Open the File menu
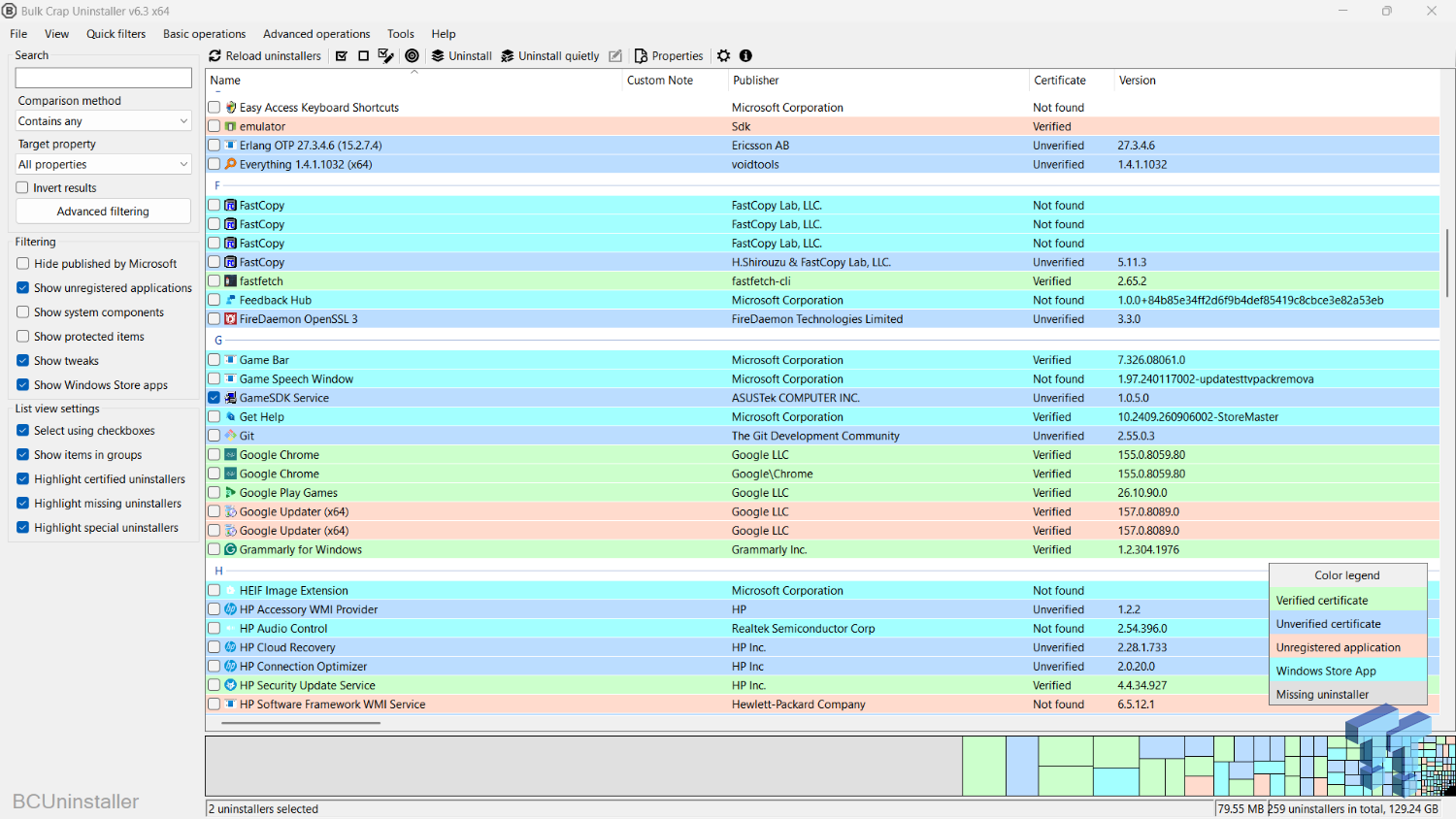Viewport: 1456px width, 819px height. [x=18, y=34]
